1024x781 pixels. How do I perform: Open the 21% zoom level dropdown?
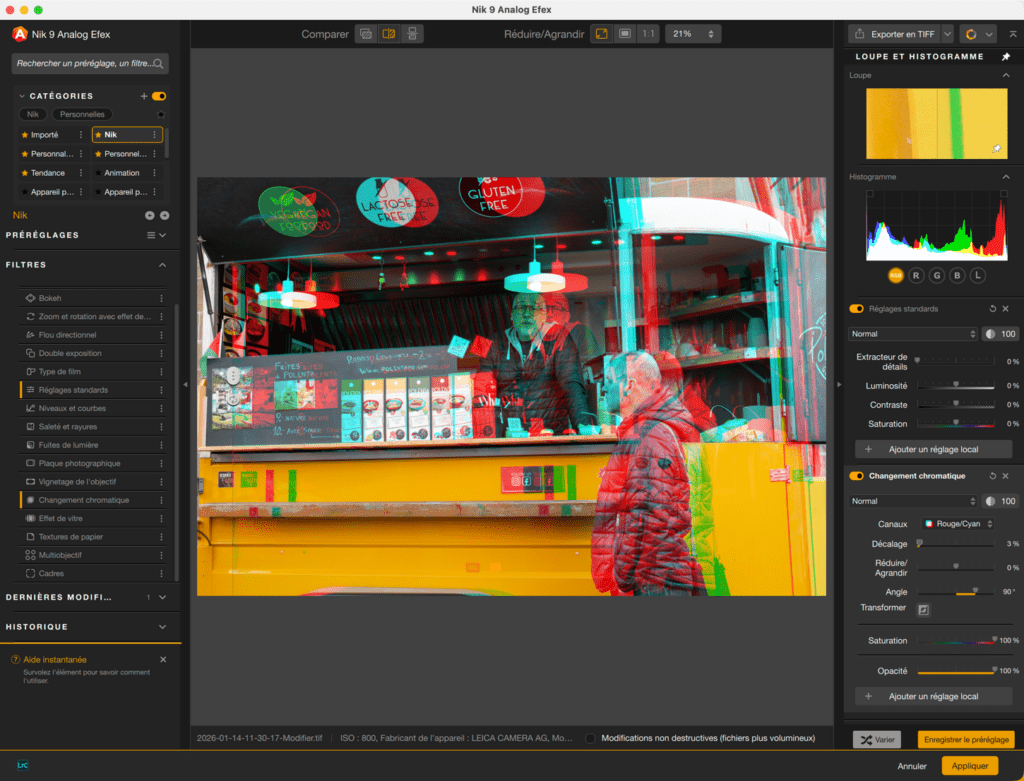pyautogui.click(x=693, y=33)
